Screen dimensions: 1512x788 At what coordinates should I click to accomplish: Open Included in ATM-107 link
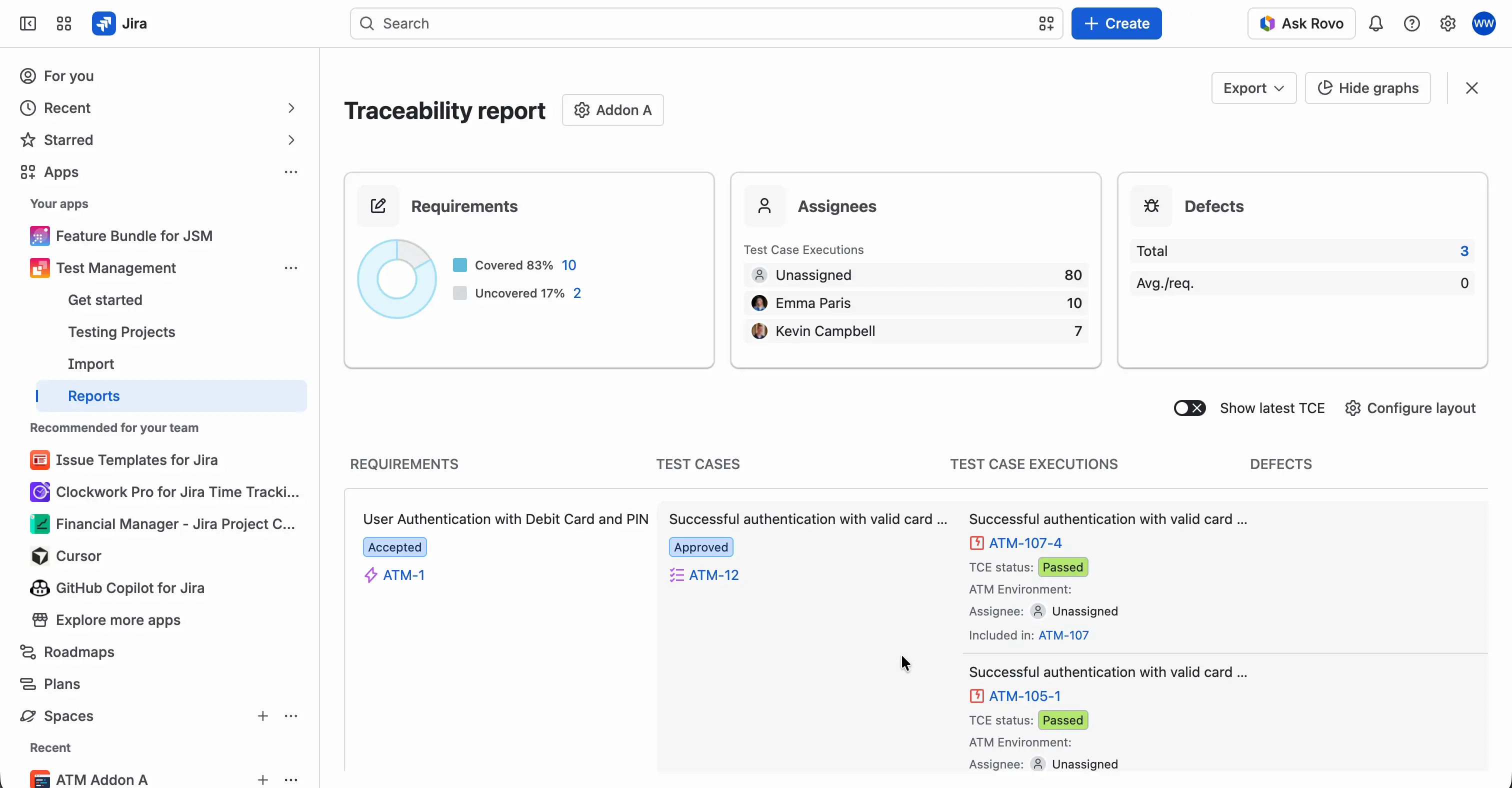[1063, 635]
